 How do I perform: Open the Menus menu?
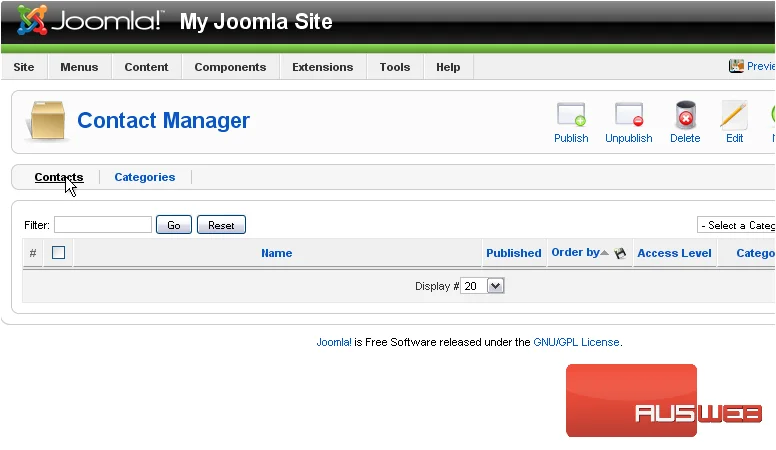79,67
